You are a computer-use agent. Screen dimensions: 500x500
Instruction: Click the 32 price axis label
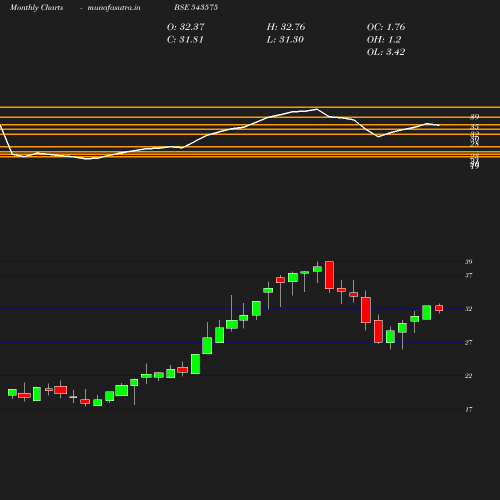pos(469,309)
